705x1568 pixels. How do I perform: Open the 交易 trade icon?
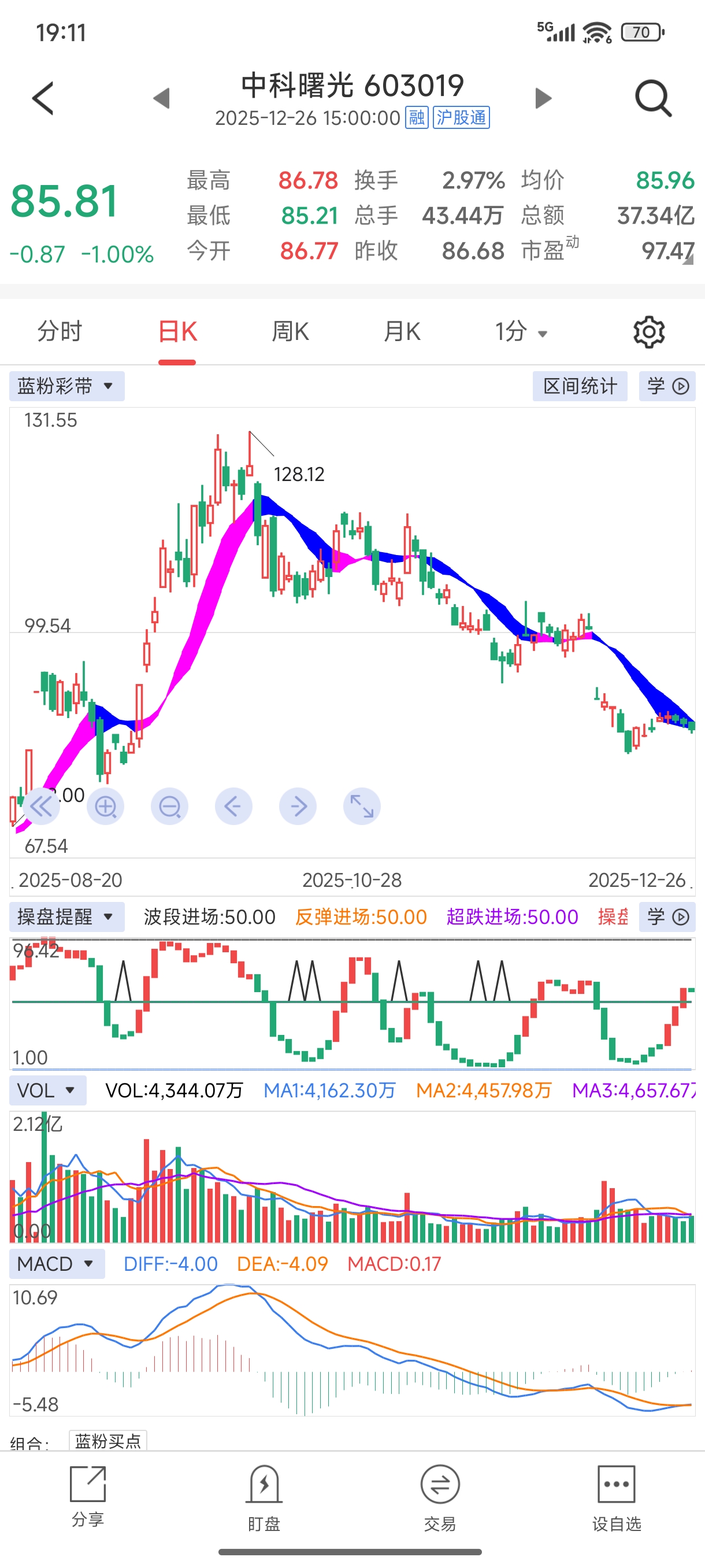point(440,1497)
